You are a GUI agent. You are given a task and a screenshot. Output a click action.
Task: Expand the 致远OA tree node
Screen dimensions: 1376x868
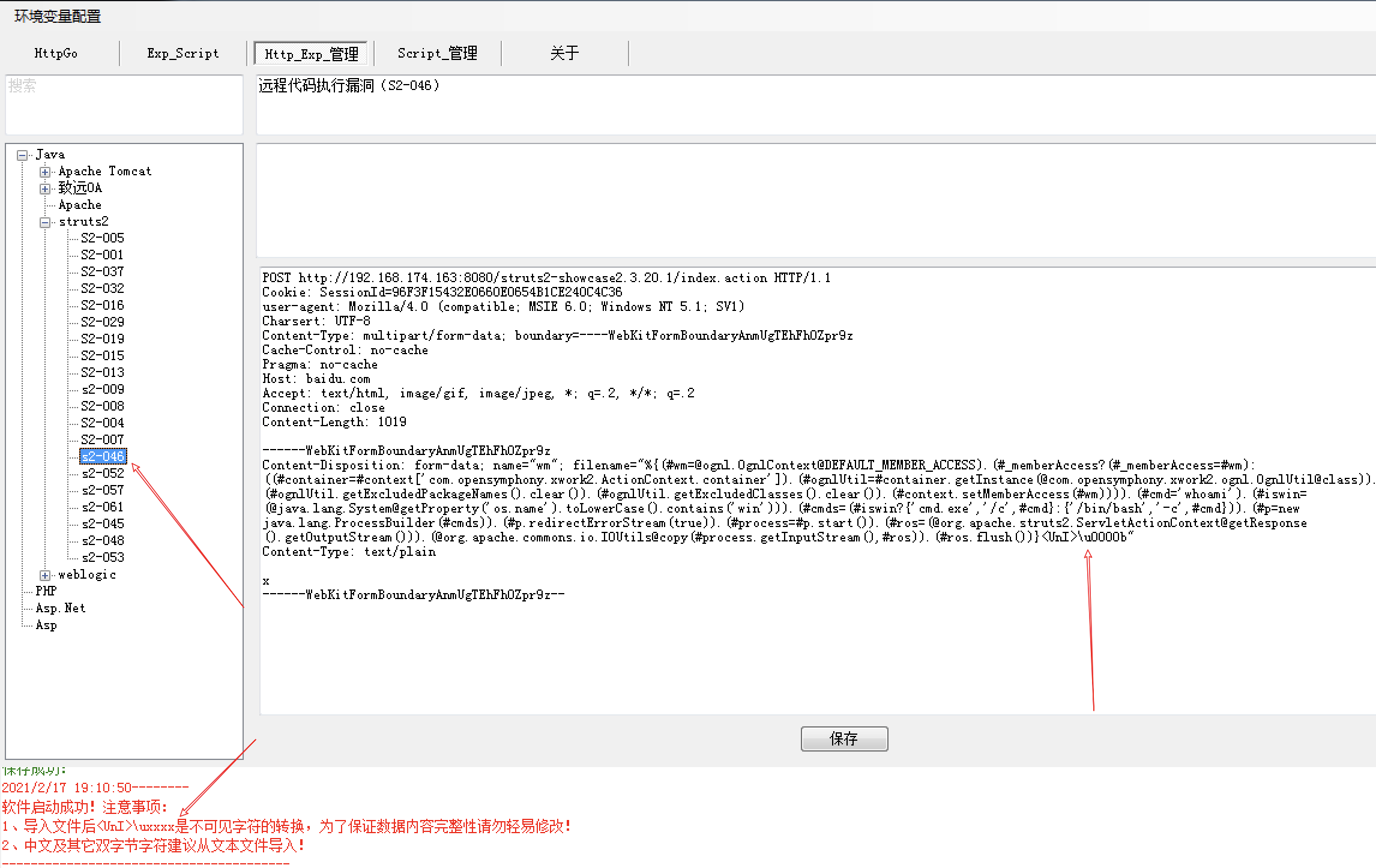[45, 189]
